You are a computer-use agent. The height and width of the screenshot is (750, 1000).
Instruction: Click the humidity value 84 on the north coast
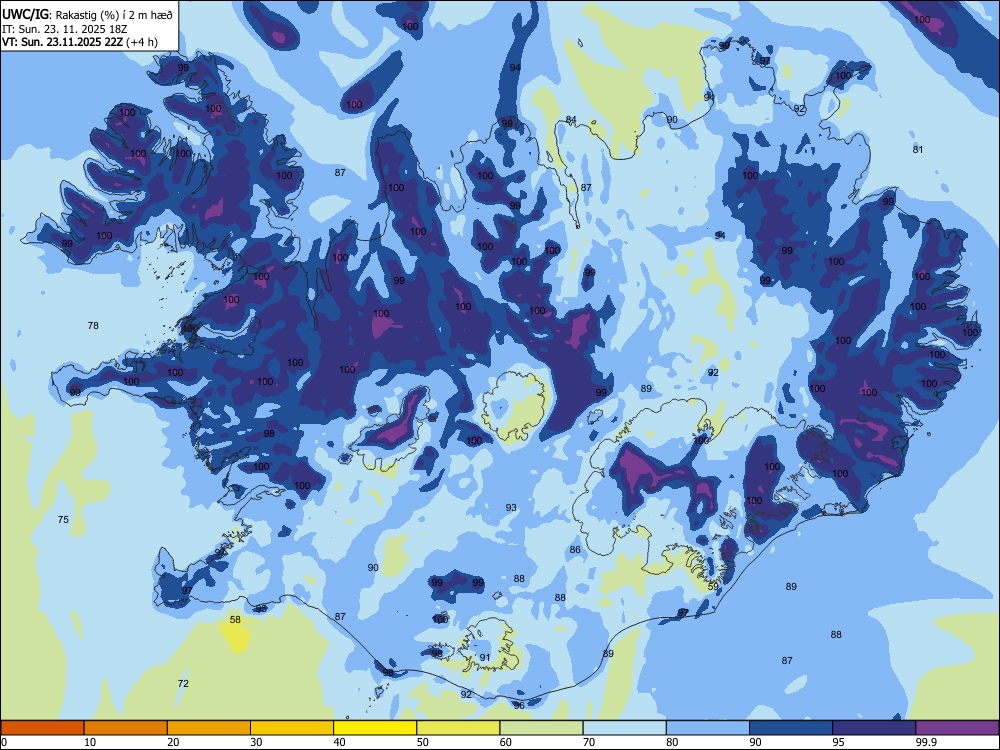coord(571,120)
